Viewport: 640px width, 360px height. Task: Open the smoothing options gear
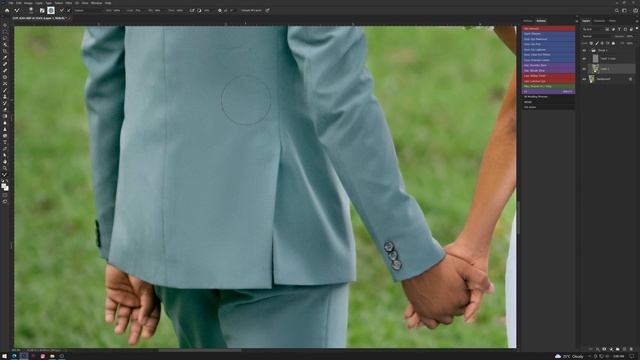point(220,10)
